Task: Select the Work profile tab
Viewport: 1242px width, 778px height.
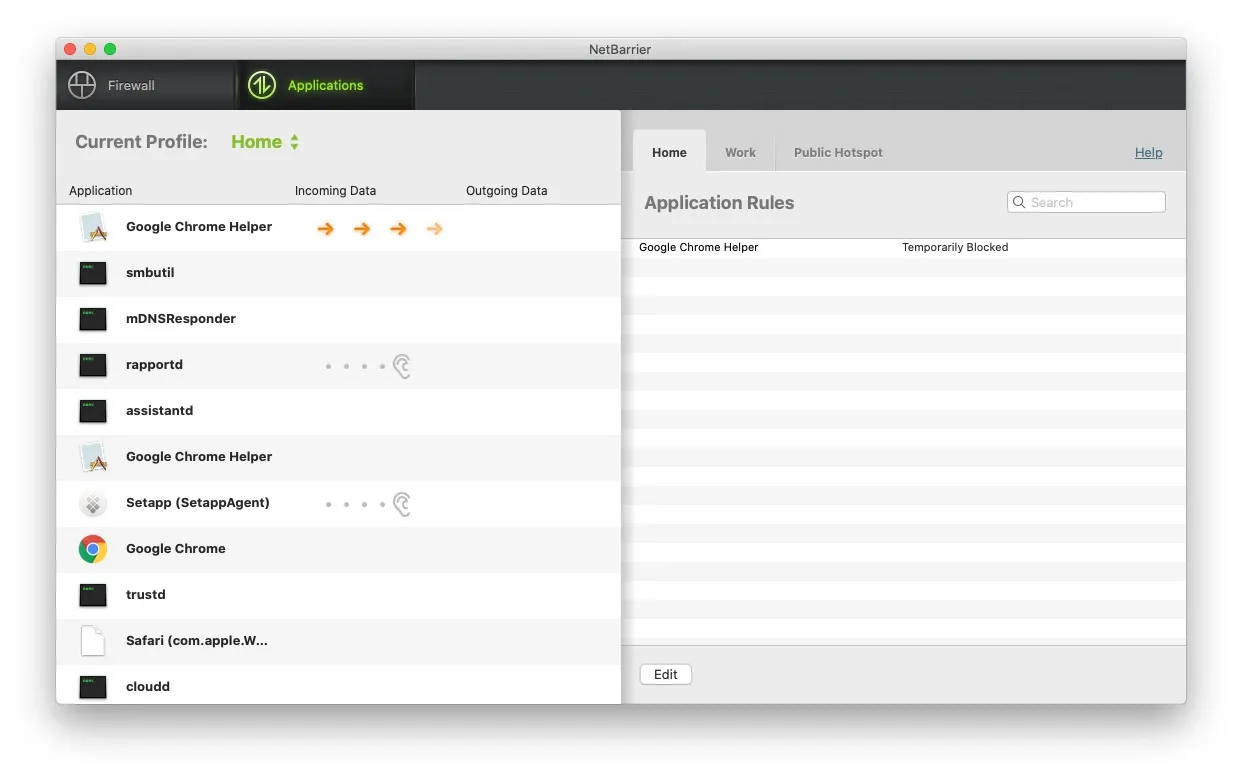Action: click(x=740, y=152)
